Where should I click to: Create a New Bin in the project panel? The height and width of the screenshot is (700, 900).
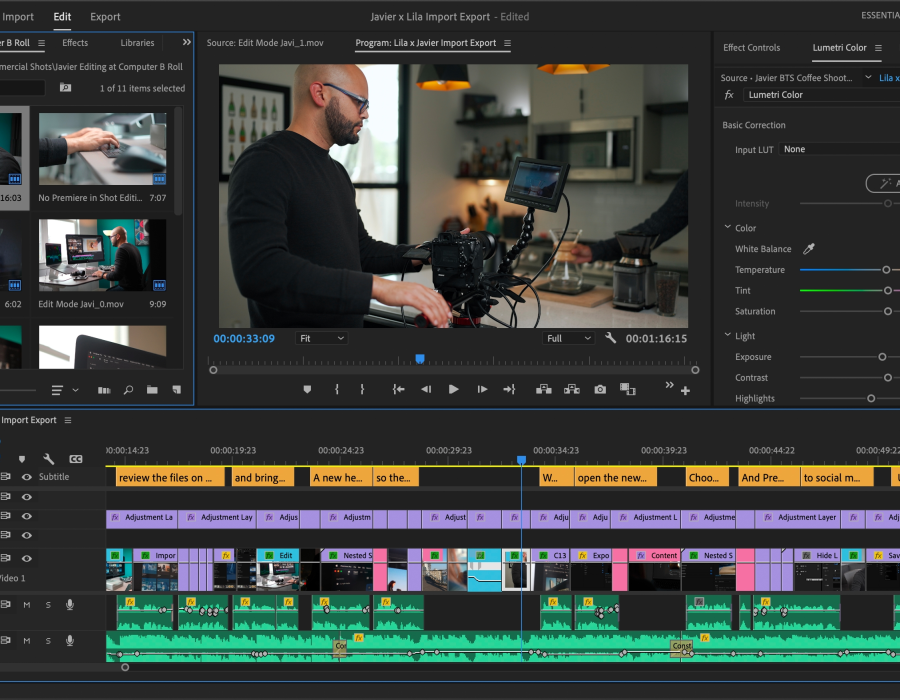(x=152, y=390)
